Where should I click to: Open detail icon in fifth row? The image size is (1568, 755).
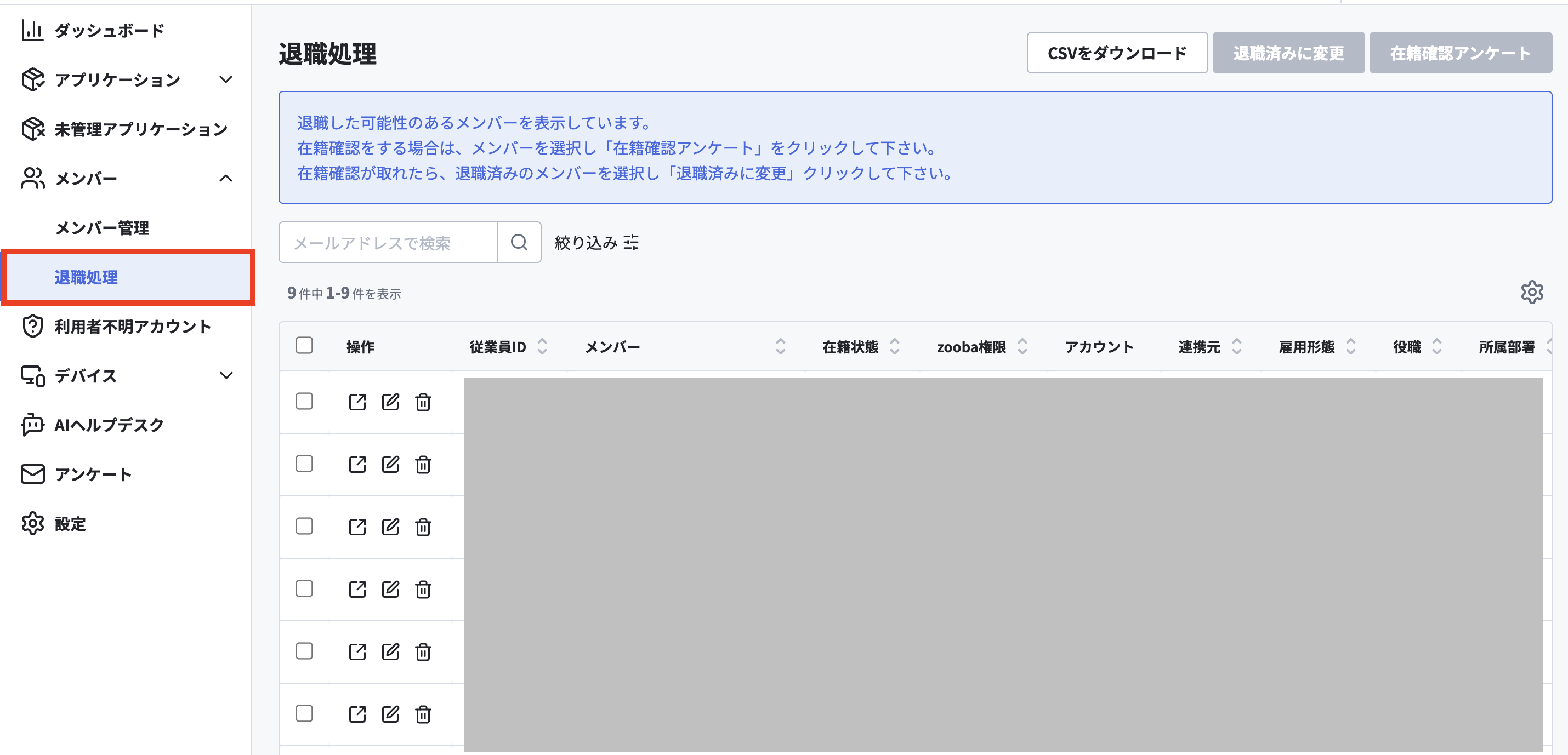[357, 652]
